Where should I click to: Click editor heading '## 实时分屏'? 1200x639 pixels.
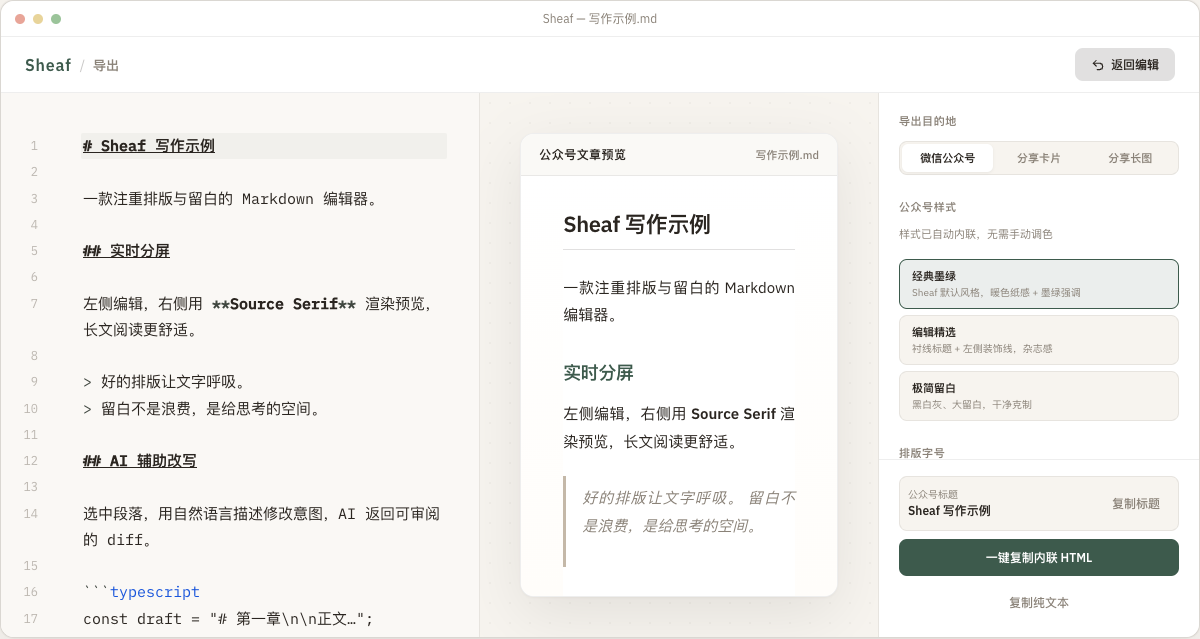[126, 251]
